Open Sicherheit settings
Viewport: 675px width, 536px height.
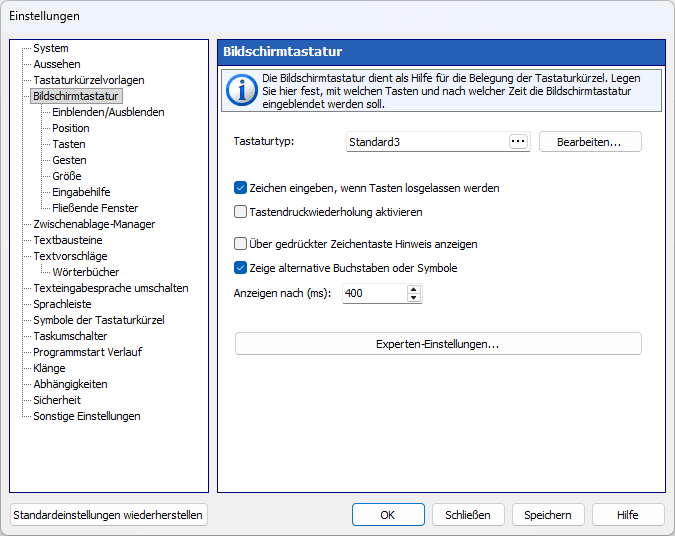coord(57,400)
